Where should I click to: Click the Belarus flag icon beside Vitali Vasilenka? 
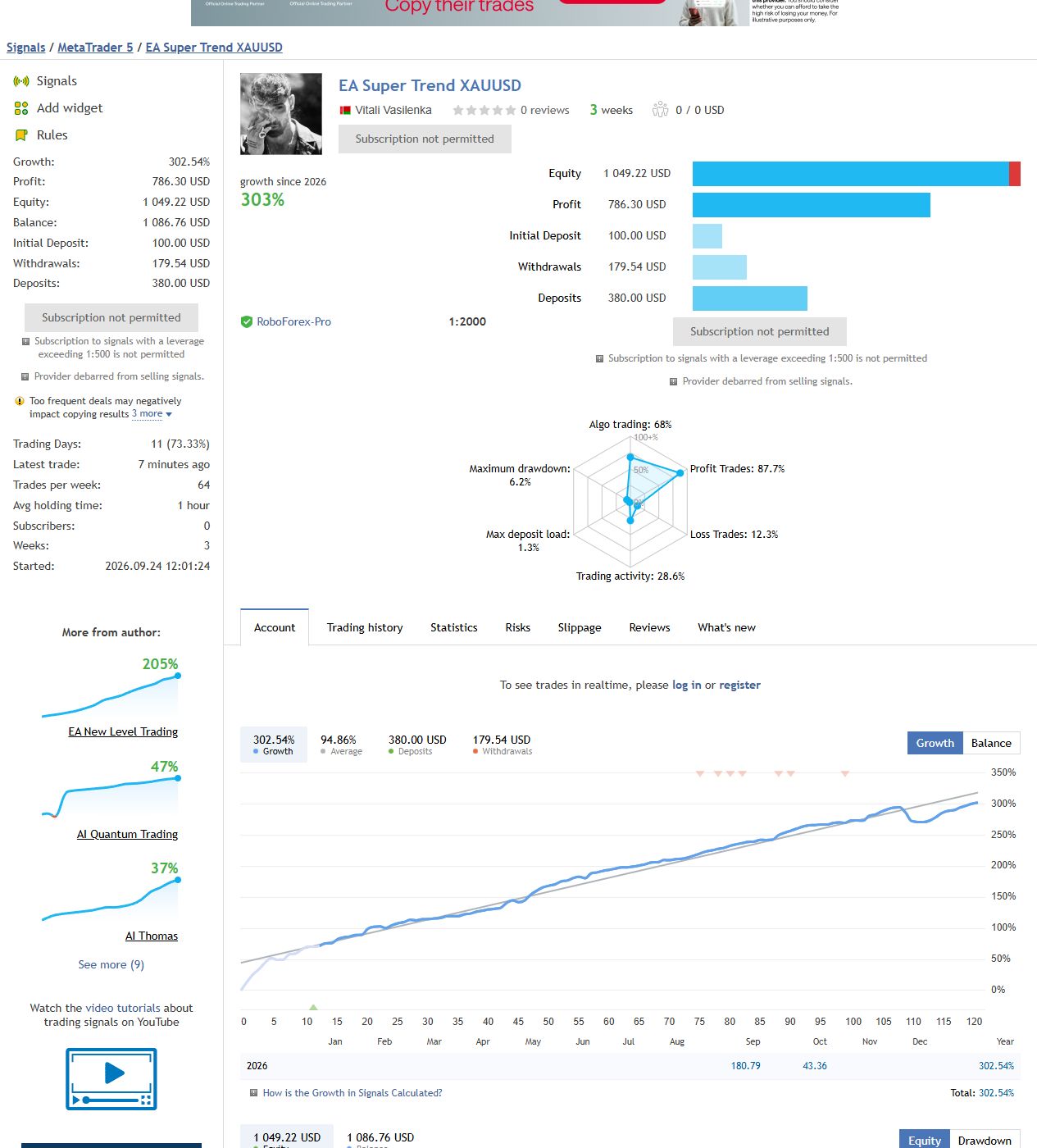(345, 111)
